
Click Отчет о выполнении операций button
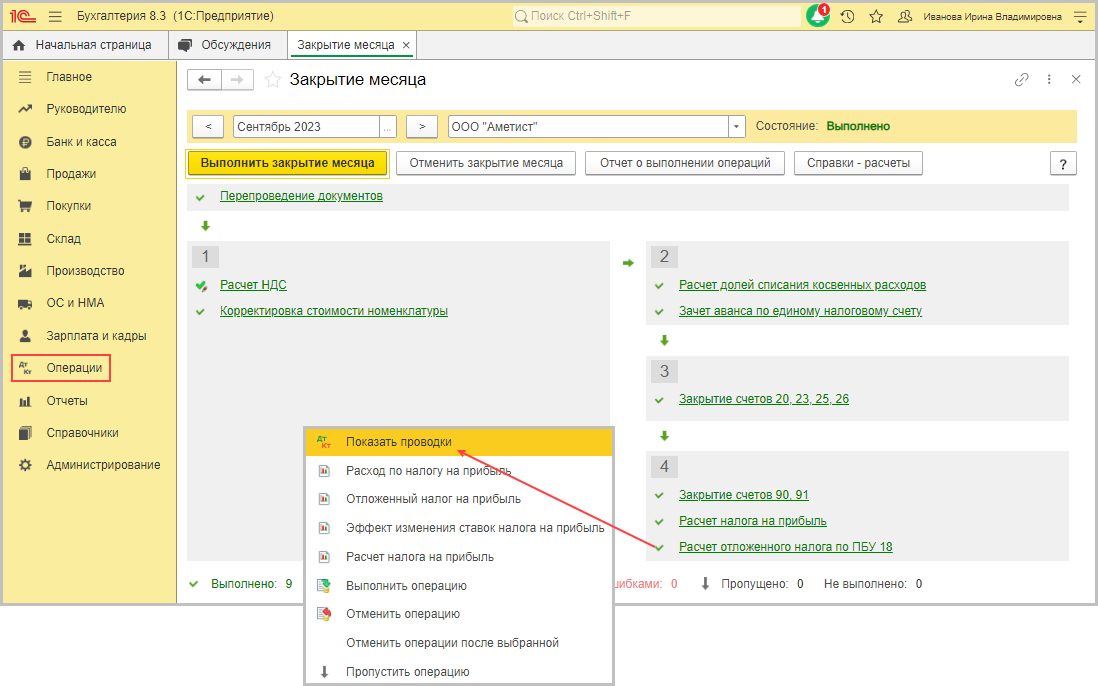(685, 163)
